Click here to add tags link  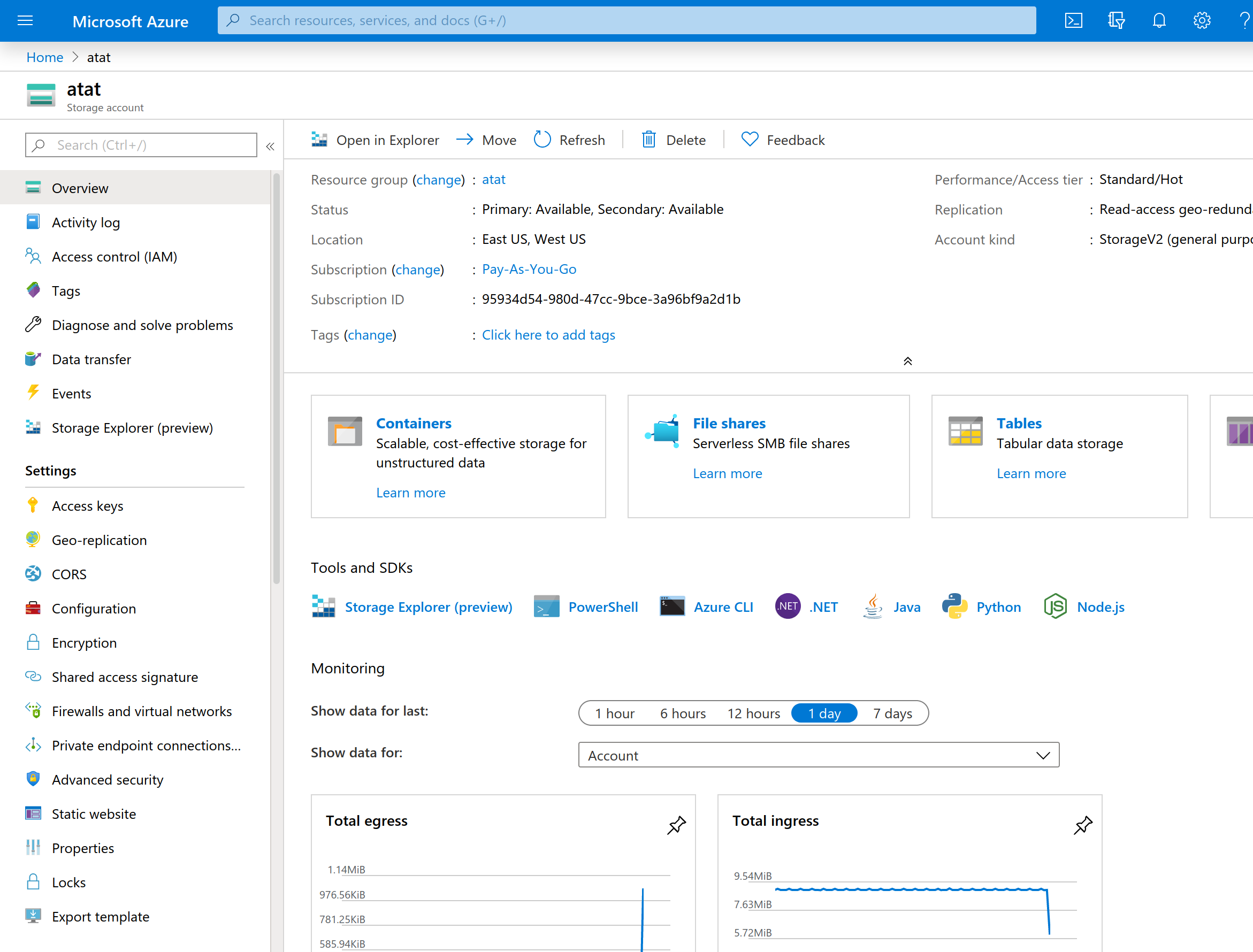(x=548, y=335)
